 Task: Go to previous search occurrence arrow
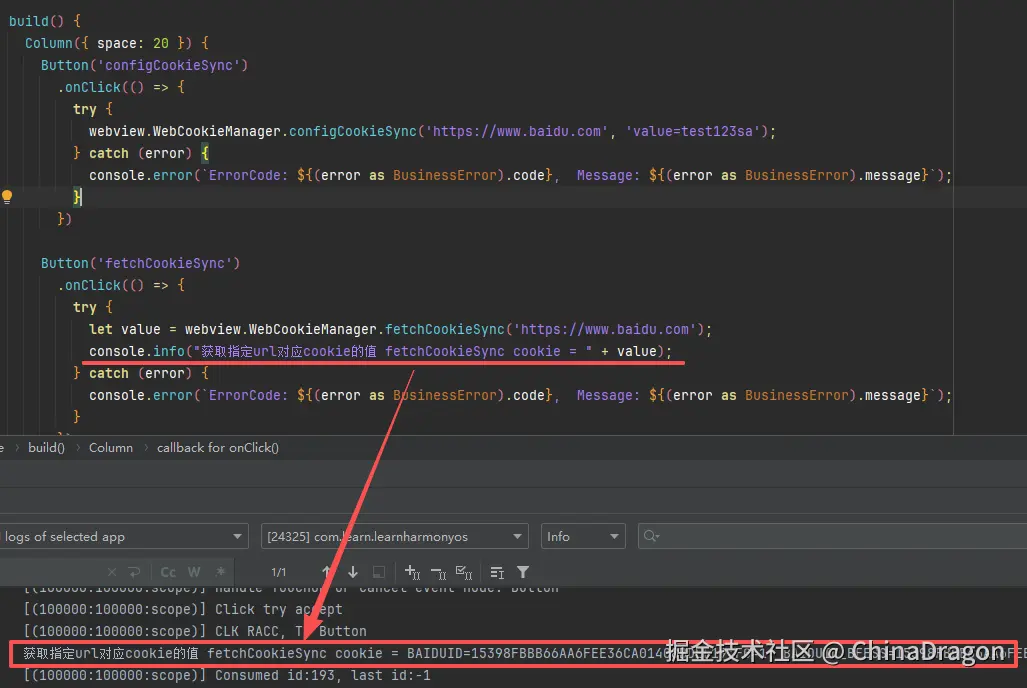pos(327,572)
